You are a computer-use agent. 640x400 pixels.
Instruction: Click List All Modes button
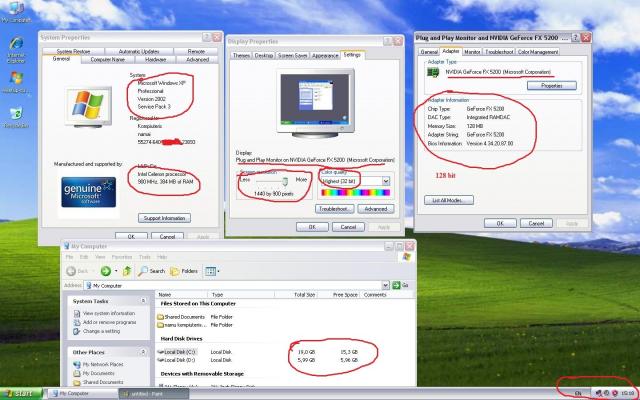pyautogui.click(x=449, y=200)
